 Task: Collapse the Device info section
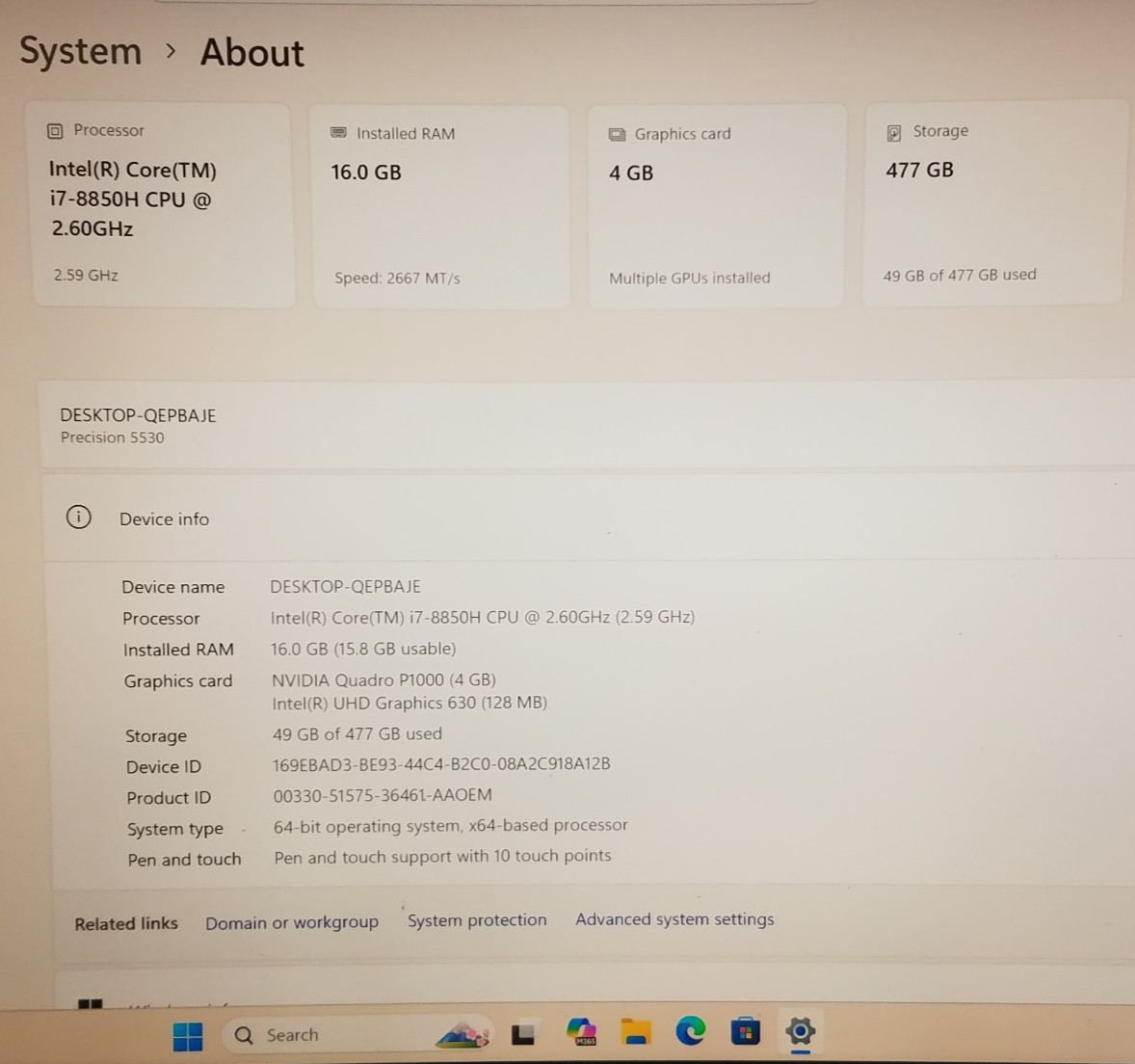tap(590, 519)
